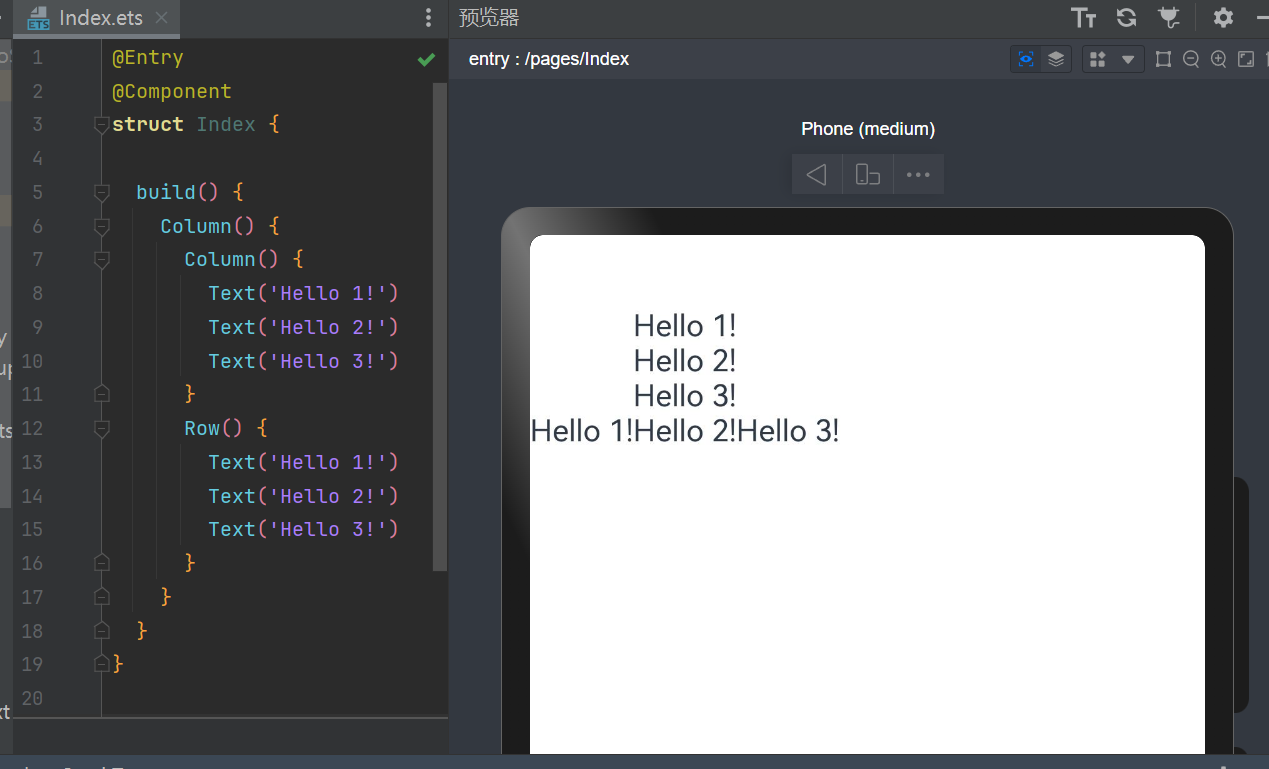Click the plug icon in previewer header

(1168, 17)
